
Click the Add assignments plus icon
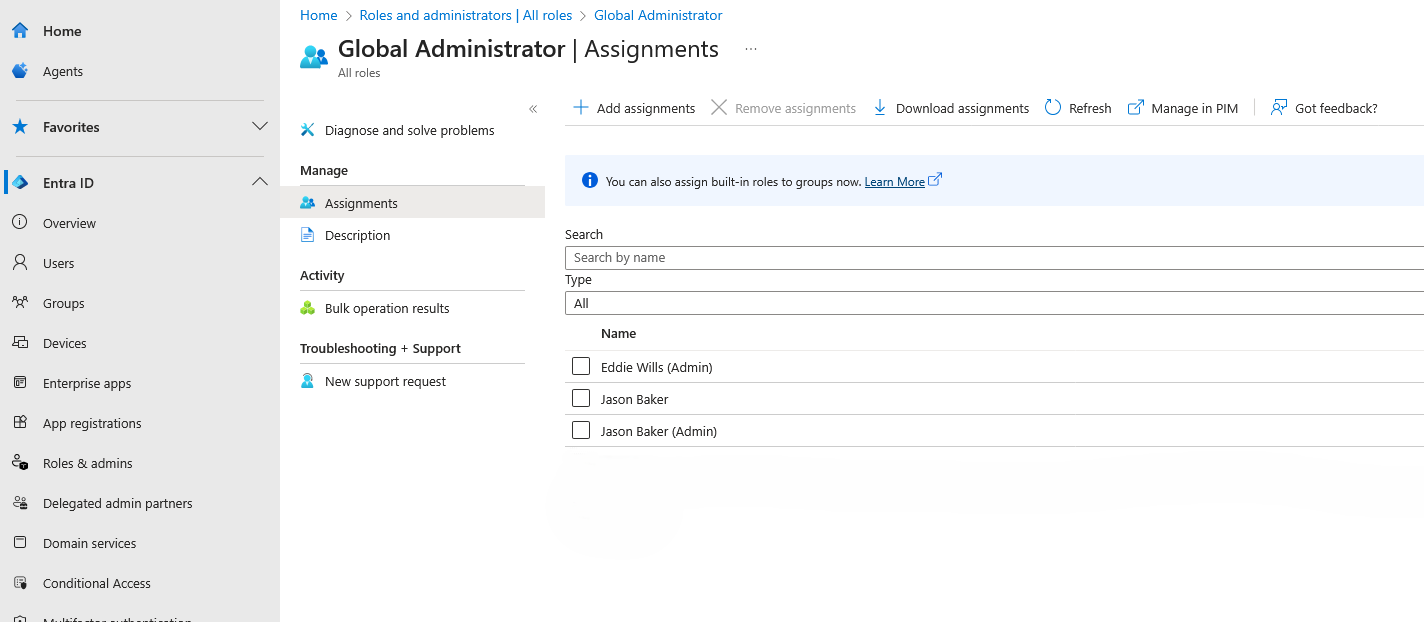[x=580, y=108]
